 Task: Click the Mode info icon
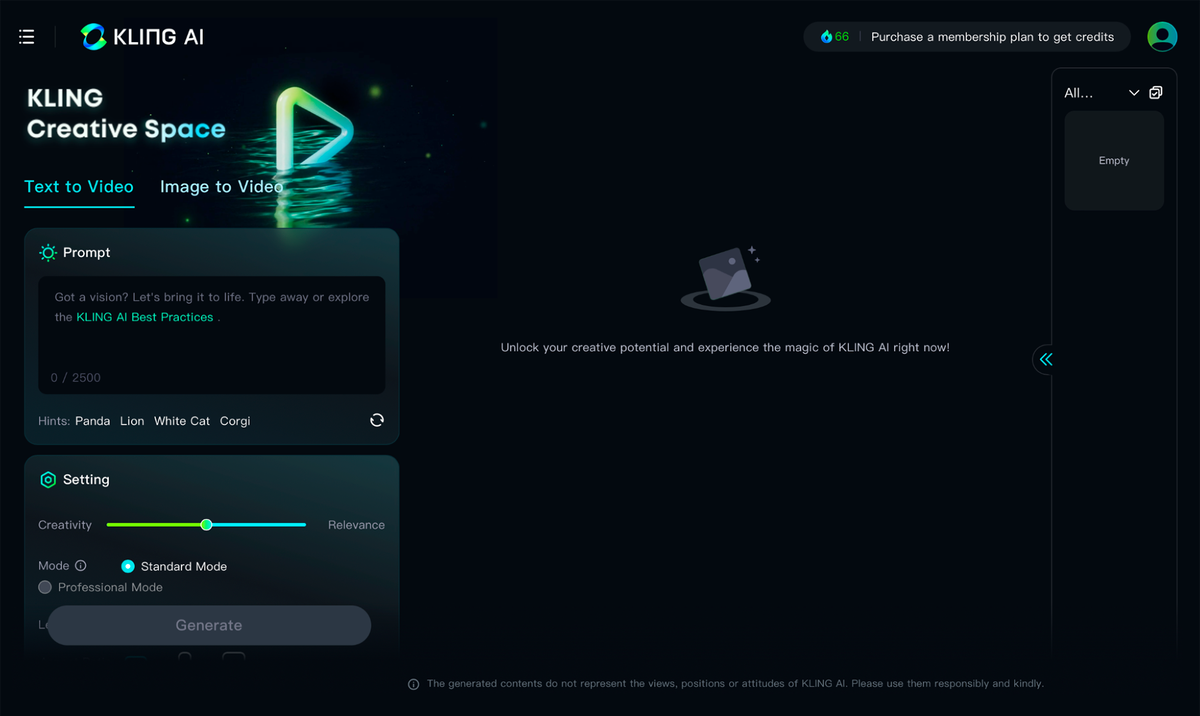coord(81,566)
